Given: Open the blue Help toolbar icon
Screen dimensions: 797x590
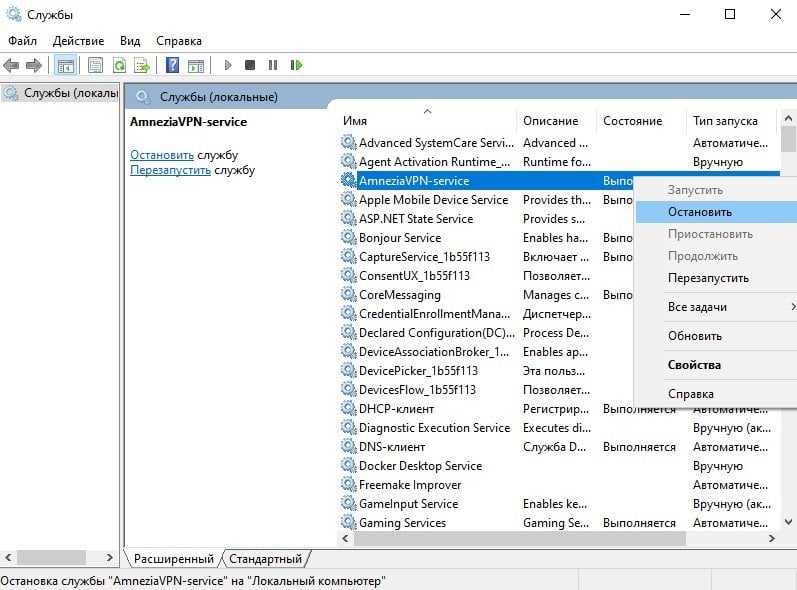Looking at the screenshot, I should [x=173, y=65].
